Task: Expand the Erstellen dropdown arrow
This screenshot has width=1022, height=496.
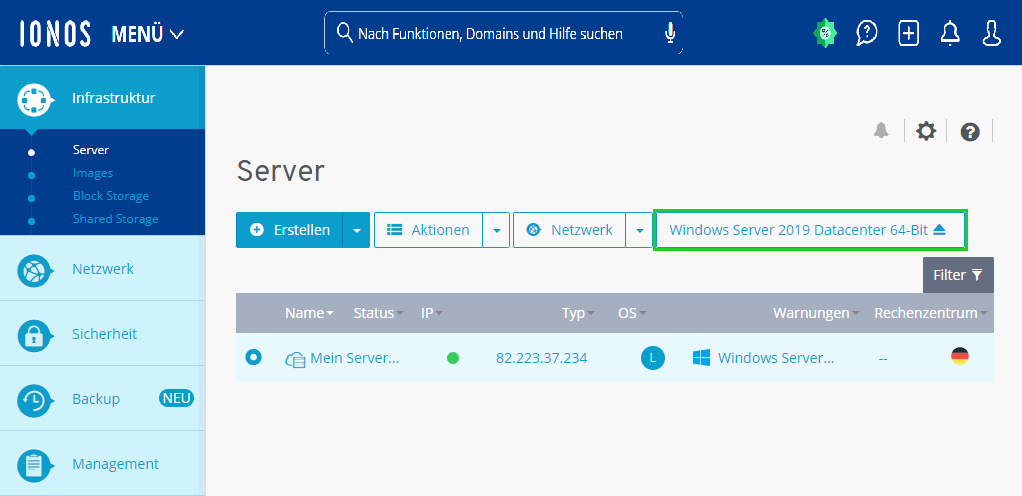Action: [357, 230]
